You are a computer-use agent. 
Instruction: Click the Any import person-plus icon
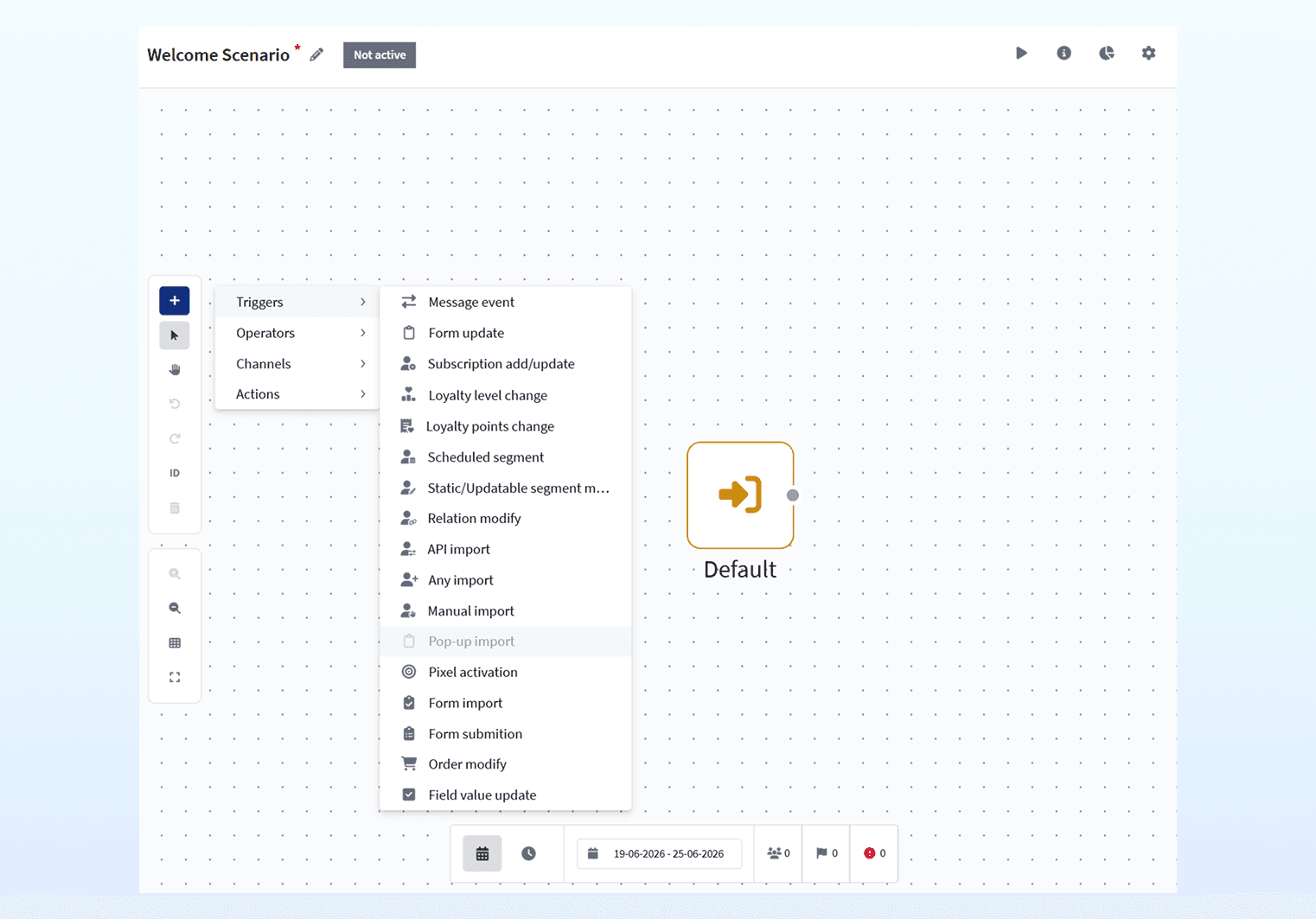tap(409, 579)
